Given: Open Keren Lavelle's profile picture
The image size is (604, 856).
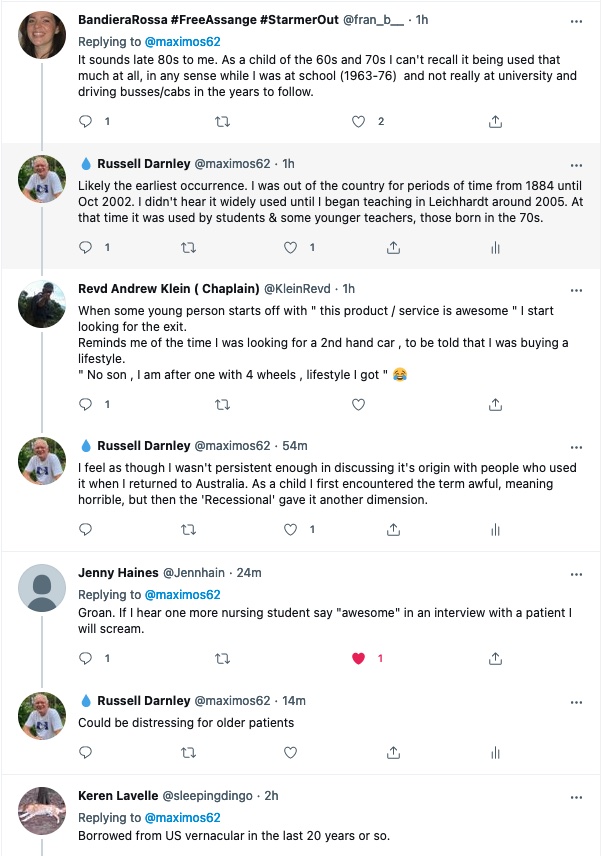Looking at the screenshot, I should (43, 811).
